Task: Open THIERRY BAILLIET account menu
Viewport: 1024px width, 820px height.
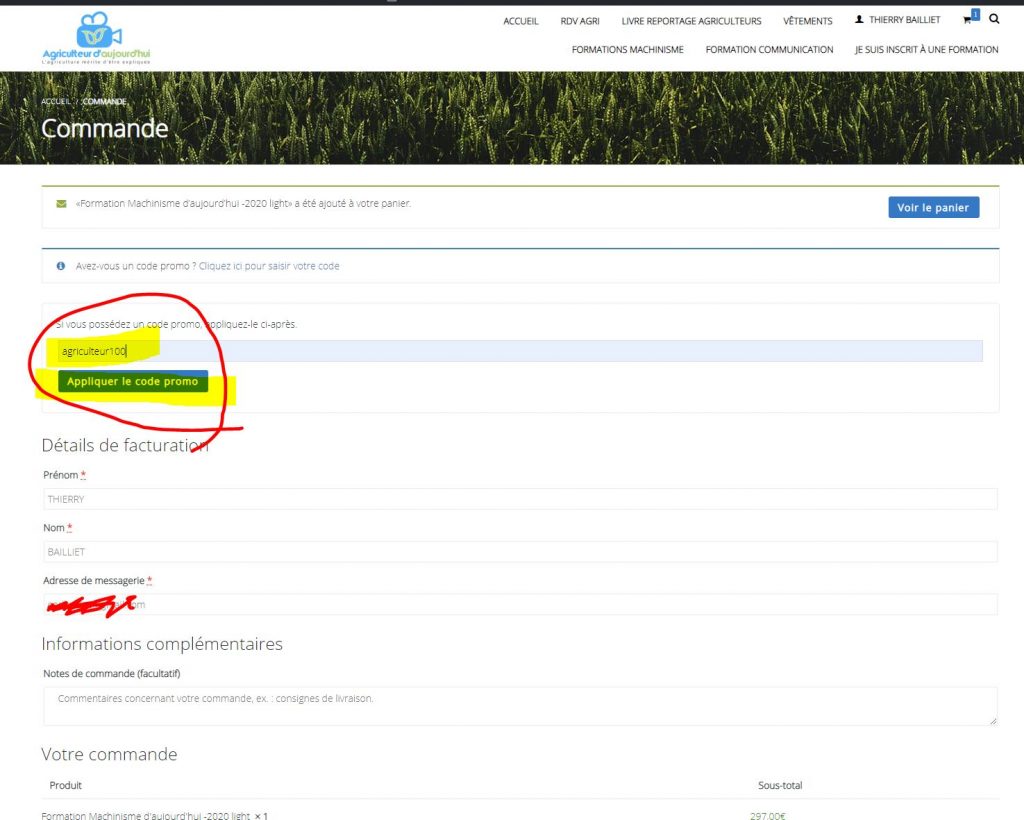Action: click(904, 20)
